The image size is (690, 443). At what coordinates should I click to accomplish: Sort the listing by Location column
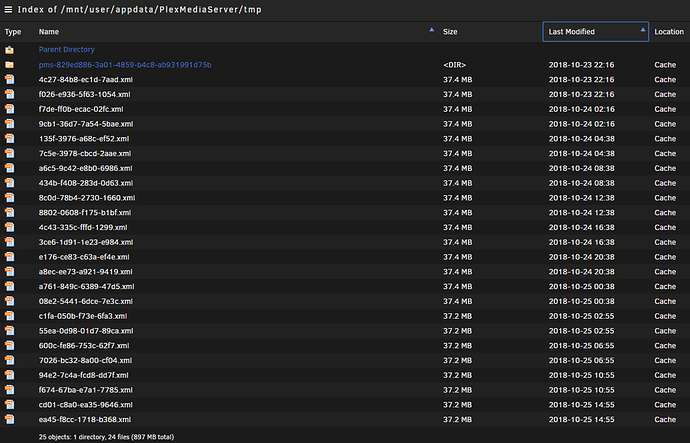[x=669, y=32]
